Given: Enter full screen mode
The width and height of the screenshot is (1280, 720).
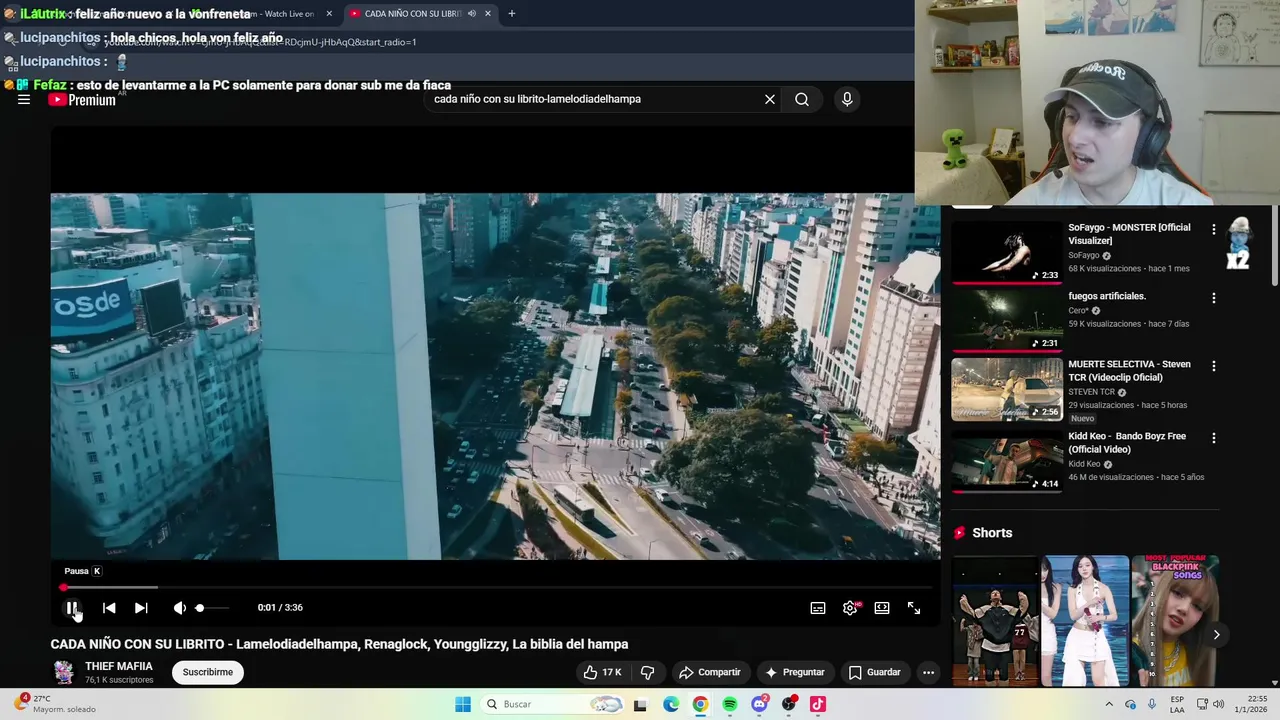Looking at the screenshot, I should [x=914, y=608].
